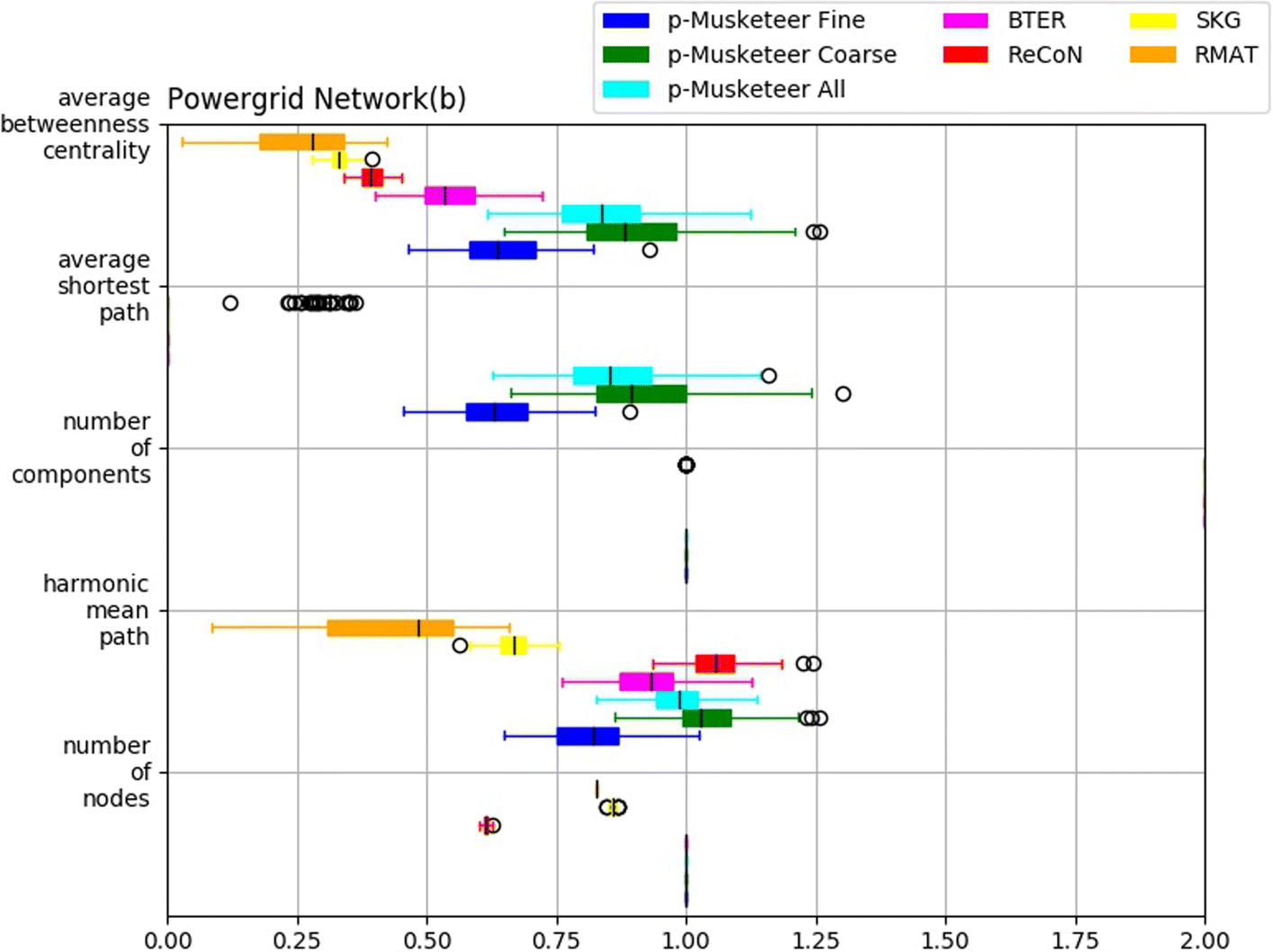The image size is (1273, 952).
Task: Click the red ReCoN box in harmonic mean path
Action: point(715,664)
